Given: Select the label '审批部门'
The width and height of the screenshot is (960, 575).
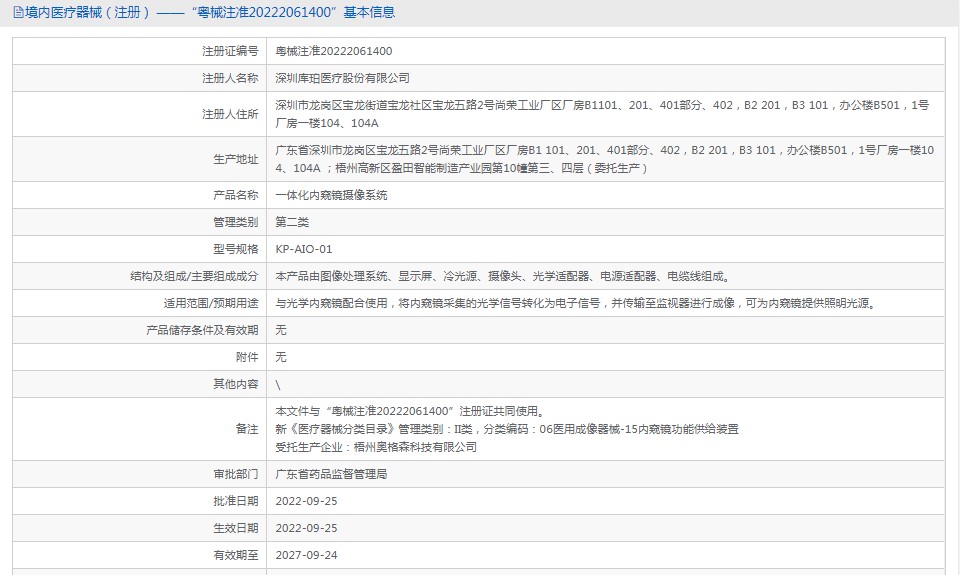Looking at the screenshot, I should (x=236, y=474).
